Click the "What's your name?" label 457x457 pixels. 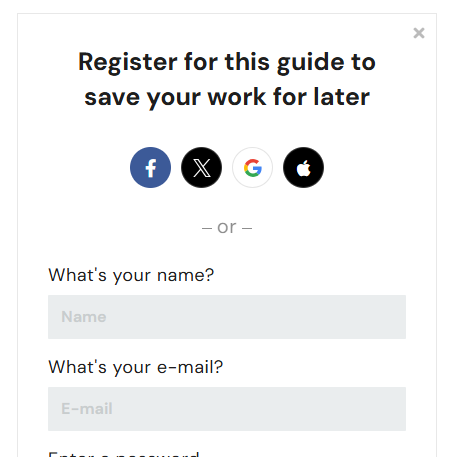point(131,275)
